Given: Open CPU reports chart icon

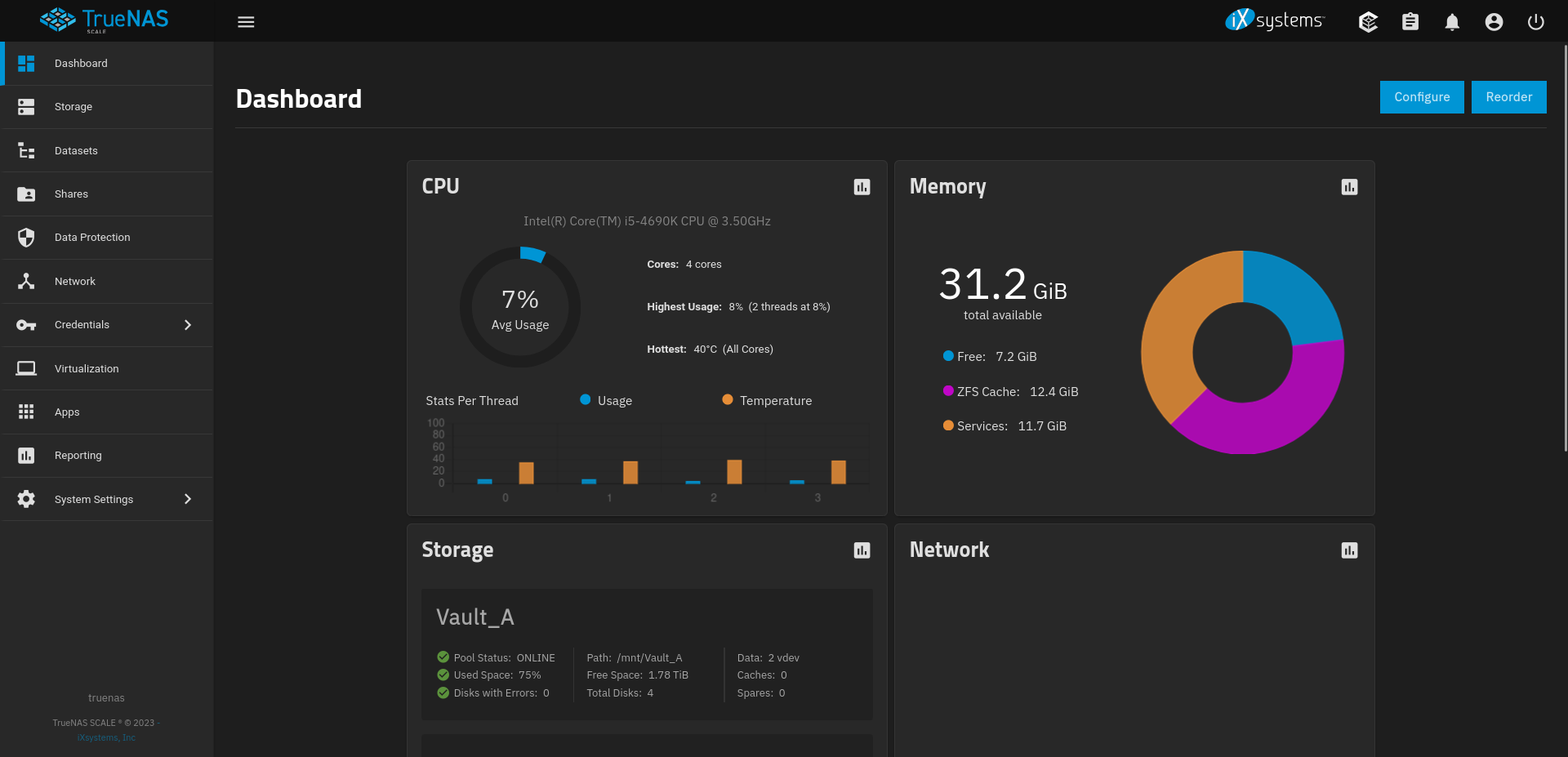Looking at the screenshot, I should click(862, 187).
